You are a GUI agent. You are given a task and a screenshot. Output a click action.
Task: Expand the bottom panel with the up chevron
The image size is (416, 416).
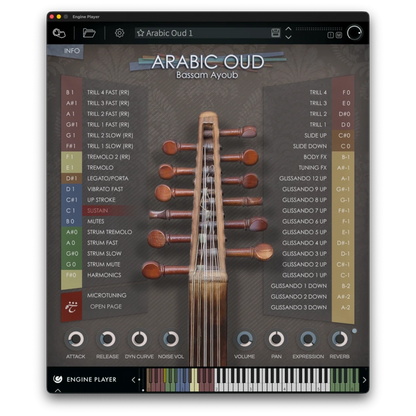point(58,390)
